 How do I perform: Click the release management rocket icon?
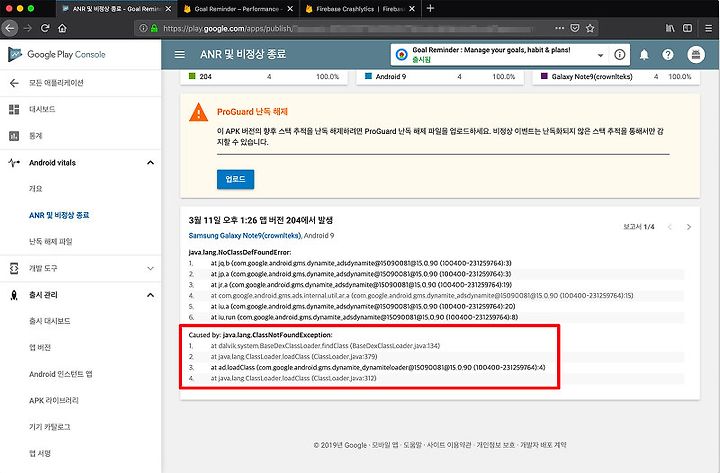14,295
